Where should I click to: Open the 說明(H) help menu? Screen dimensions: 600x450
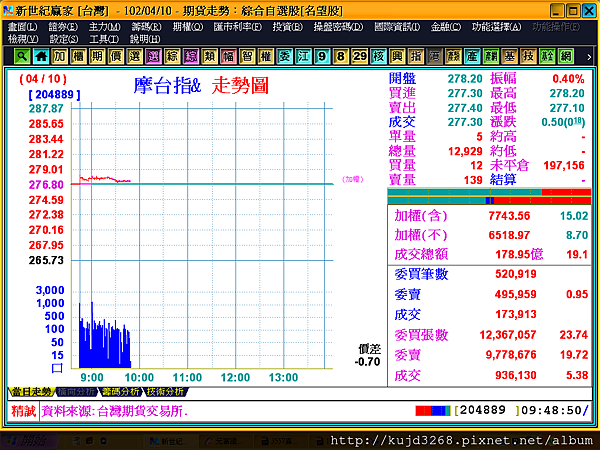click(145, 39)
